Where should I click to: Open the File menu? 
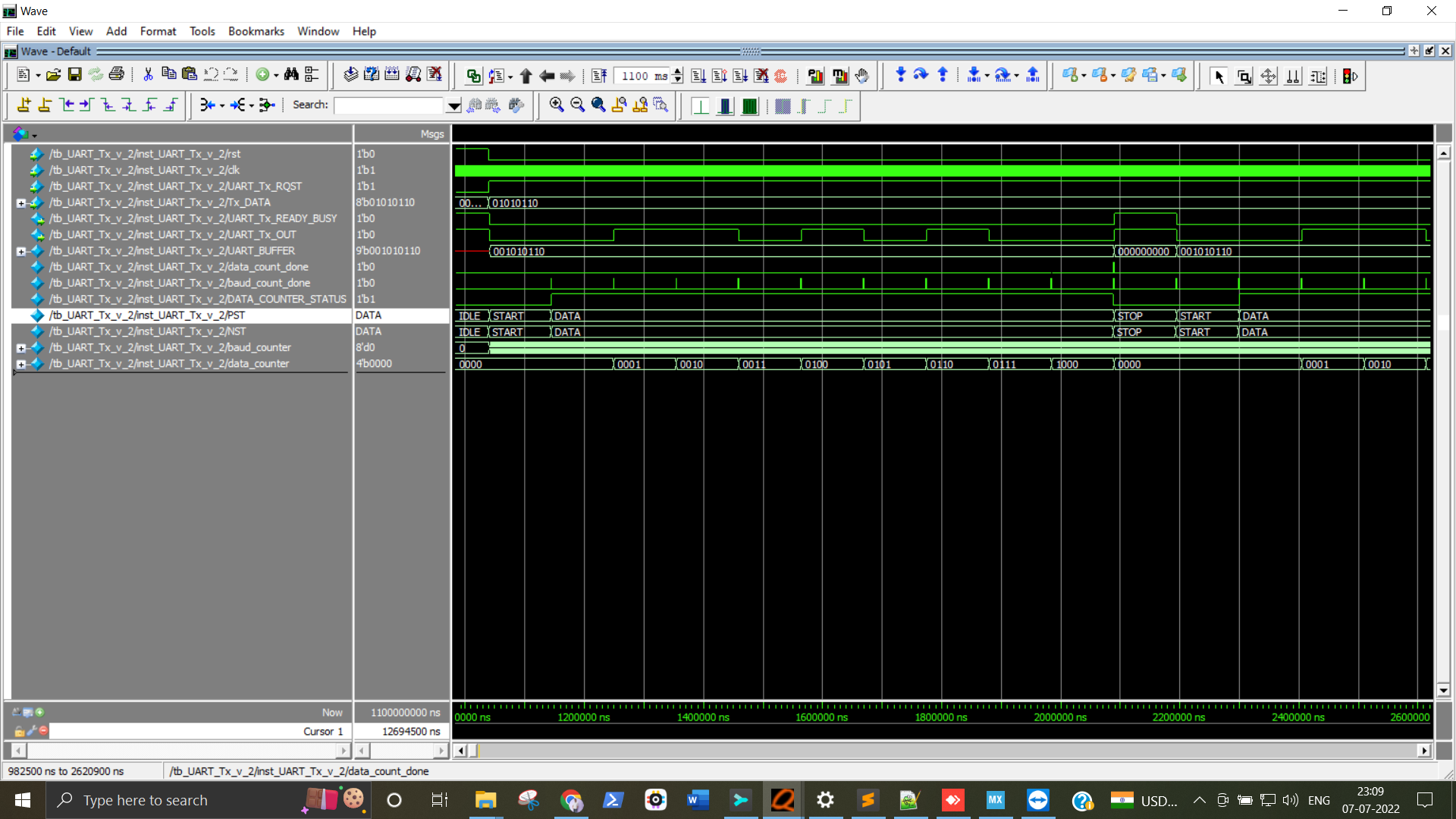14,31
